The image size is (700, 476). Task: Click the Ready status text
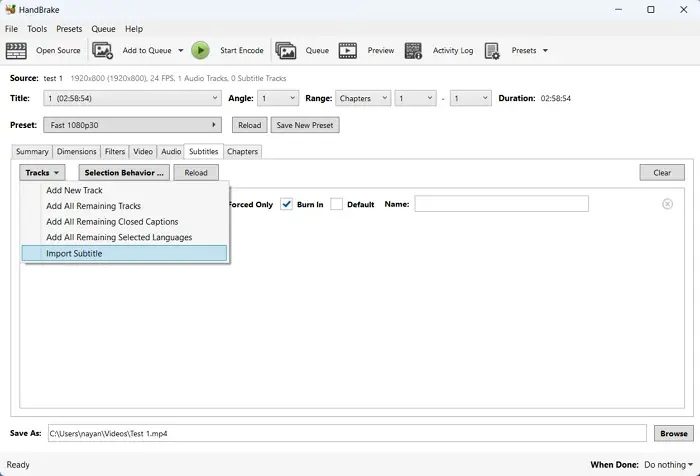[x=18, y=465]
